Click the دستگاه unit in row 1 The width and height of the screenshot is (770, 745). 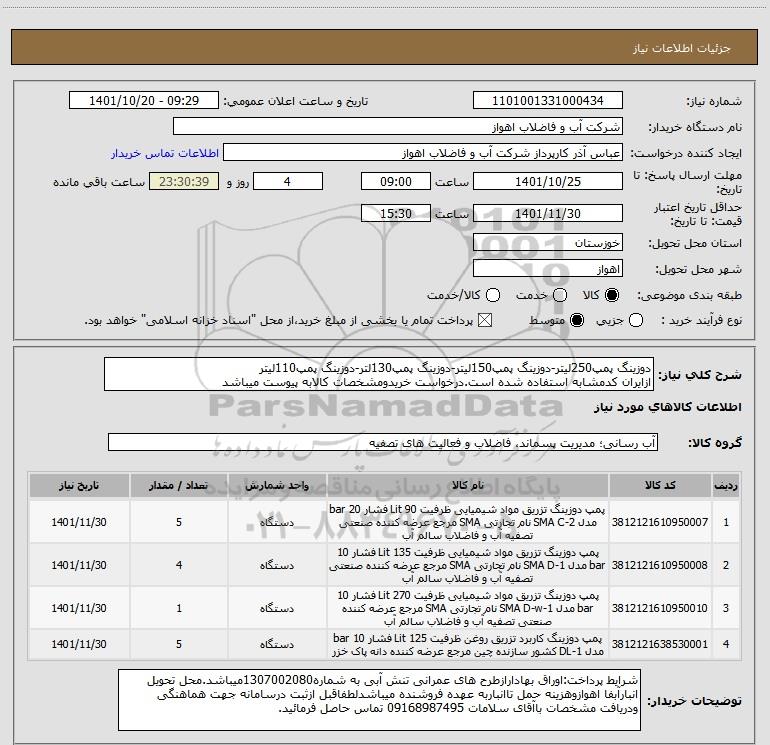(x=277, y=522)
